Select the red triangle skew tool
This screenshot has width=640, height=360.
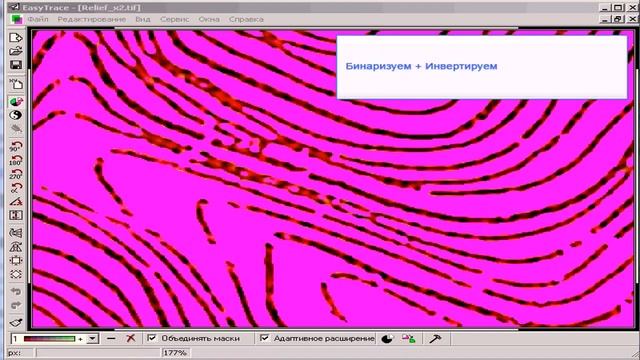16,201
